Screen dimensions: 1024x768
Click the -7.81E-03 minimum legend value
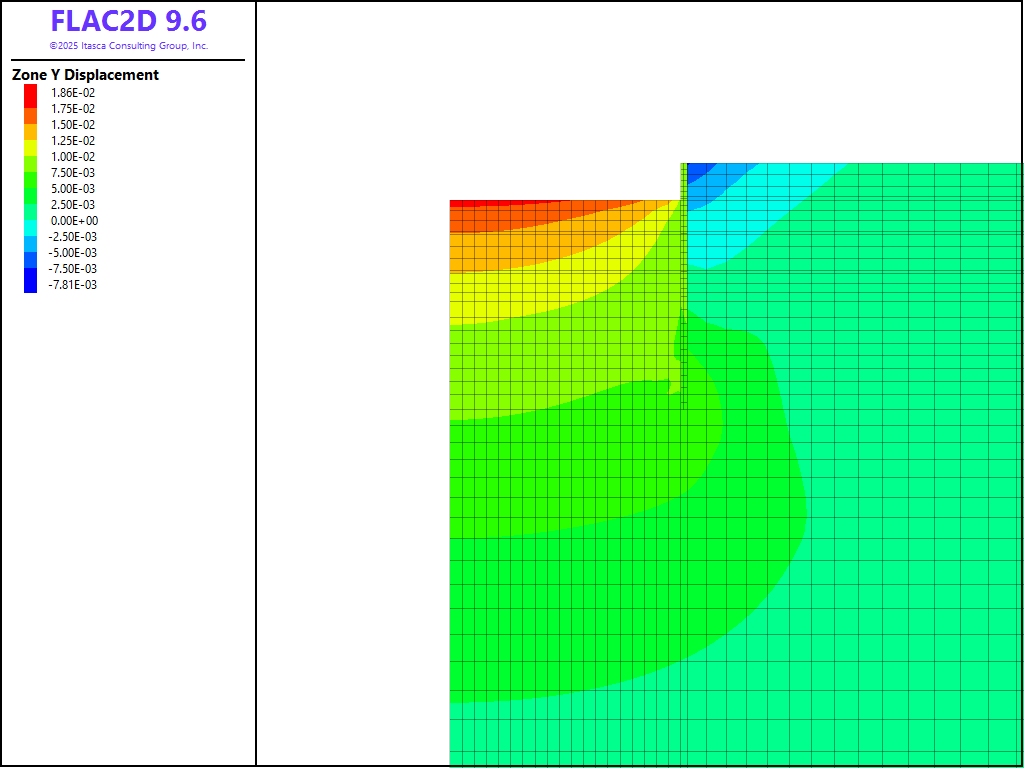73,285
